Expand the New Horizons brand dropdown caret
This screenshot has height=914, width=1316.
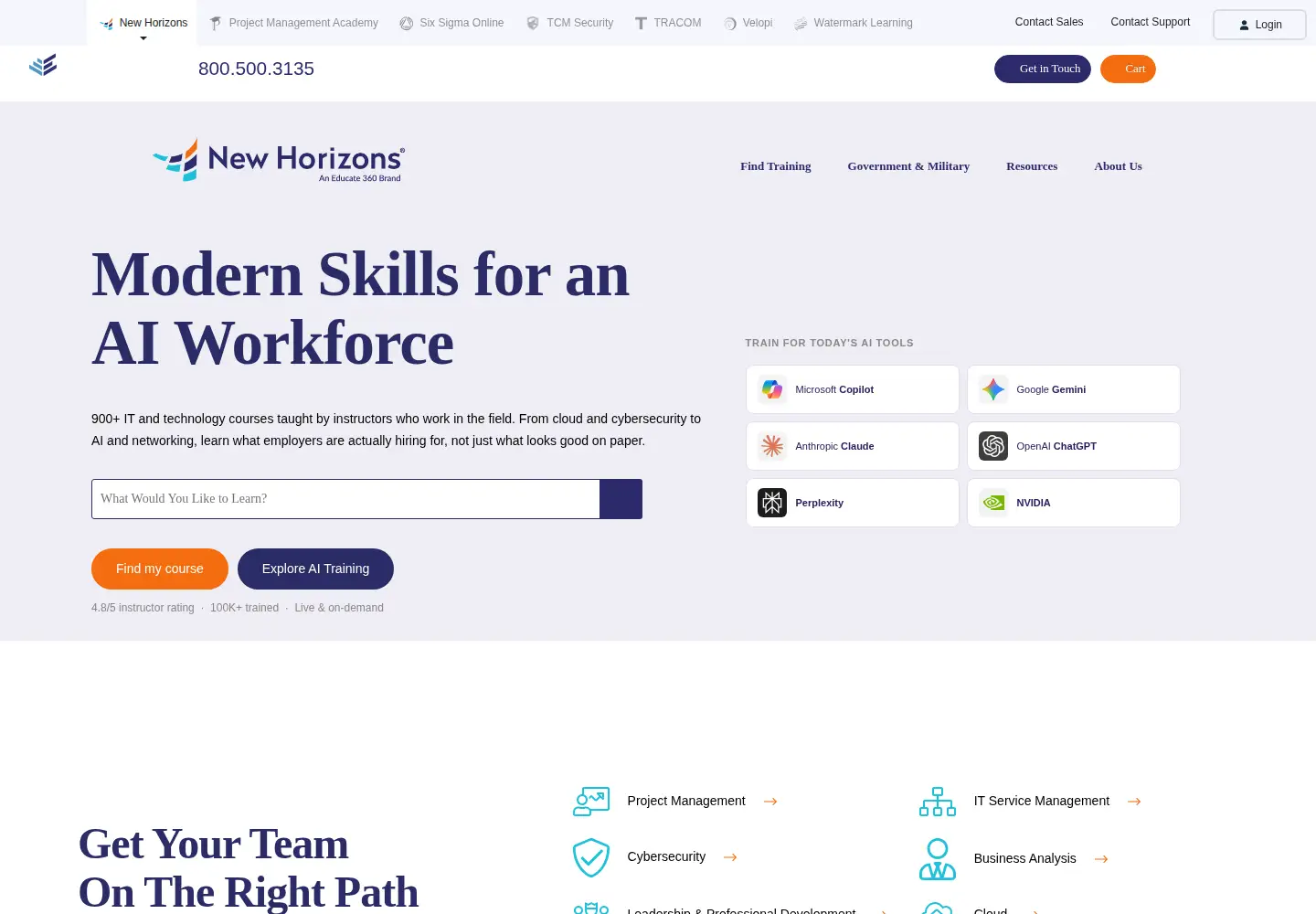[x=143, y=38]
